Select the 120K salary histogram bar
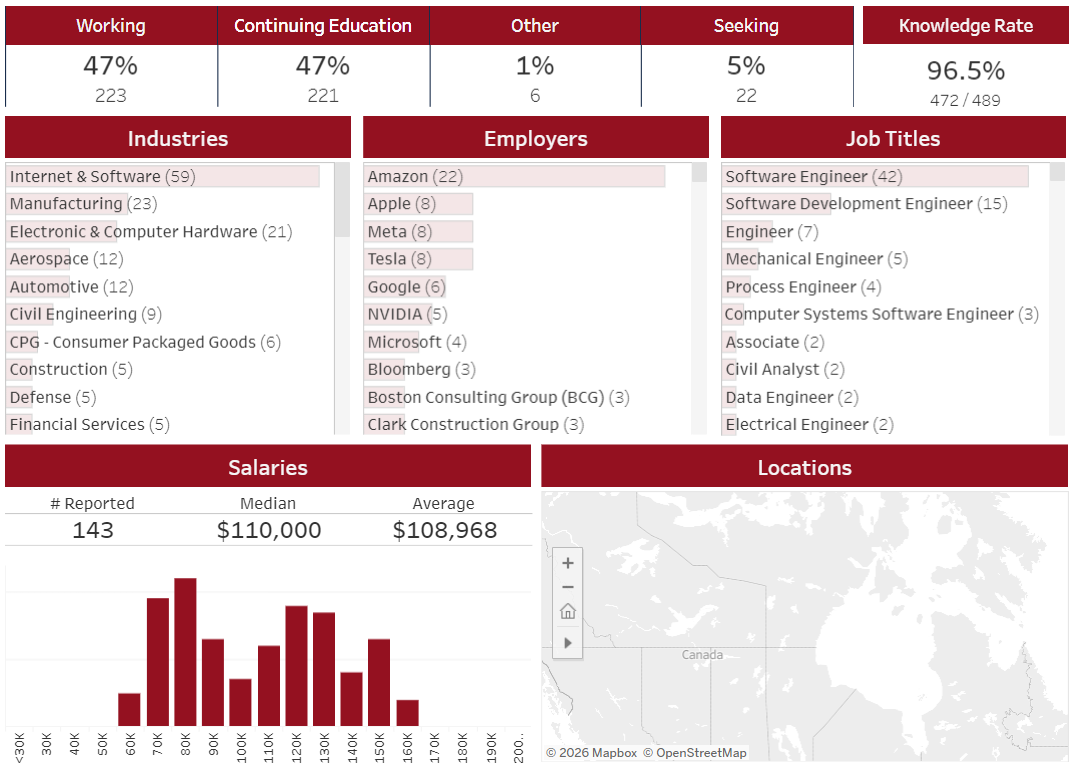Screen dimensions: 1075x771 (296, 665)
